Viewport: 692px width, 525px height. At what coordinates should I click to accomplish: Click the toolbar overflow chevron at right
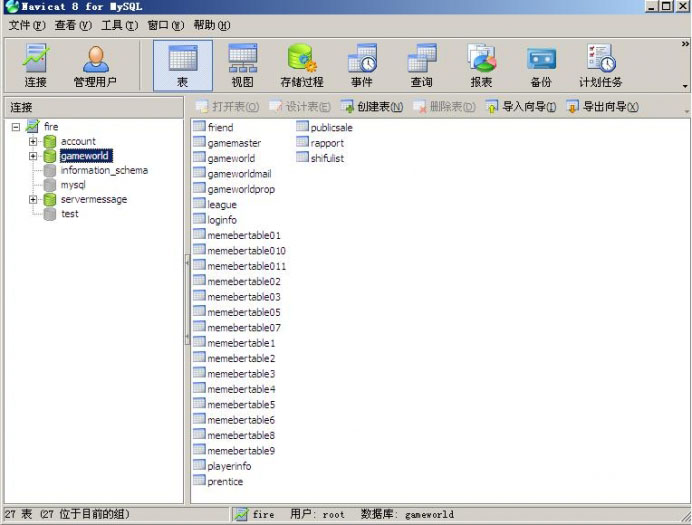click(x=685, y=44)
